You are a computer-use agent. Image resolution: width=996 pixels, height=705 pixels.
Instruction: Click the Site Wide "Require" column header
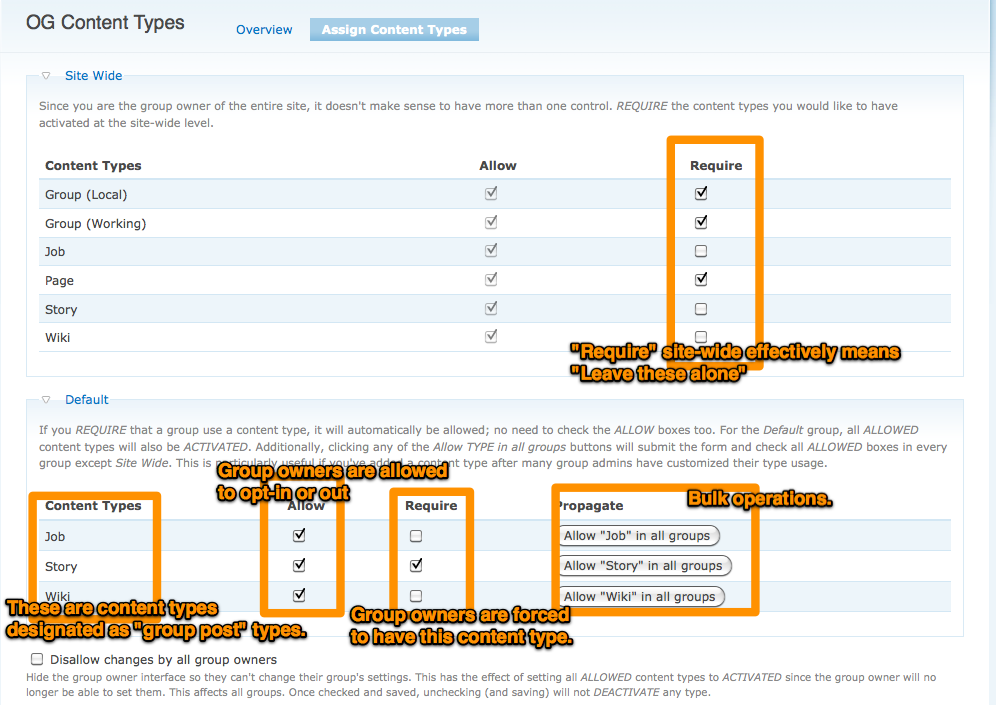(x=716, y=165)
